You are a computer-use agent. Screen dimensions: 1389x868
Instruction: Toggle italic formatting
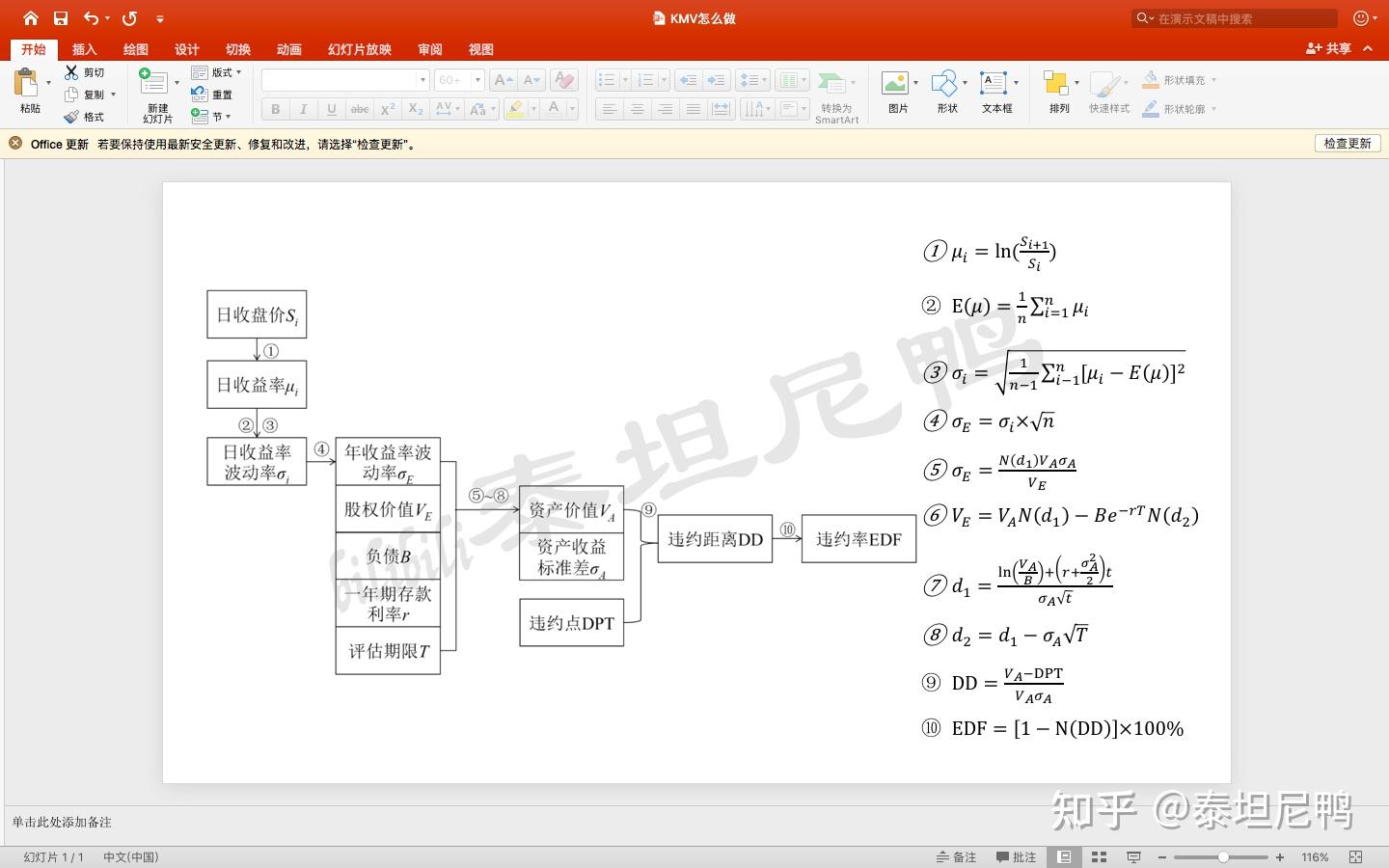tap(303, 109)
